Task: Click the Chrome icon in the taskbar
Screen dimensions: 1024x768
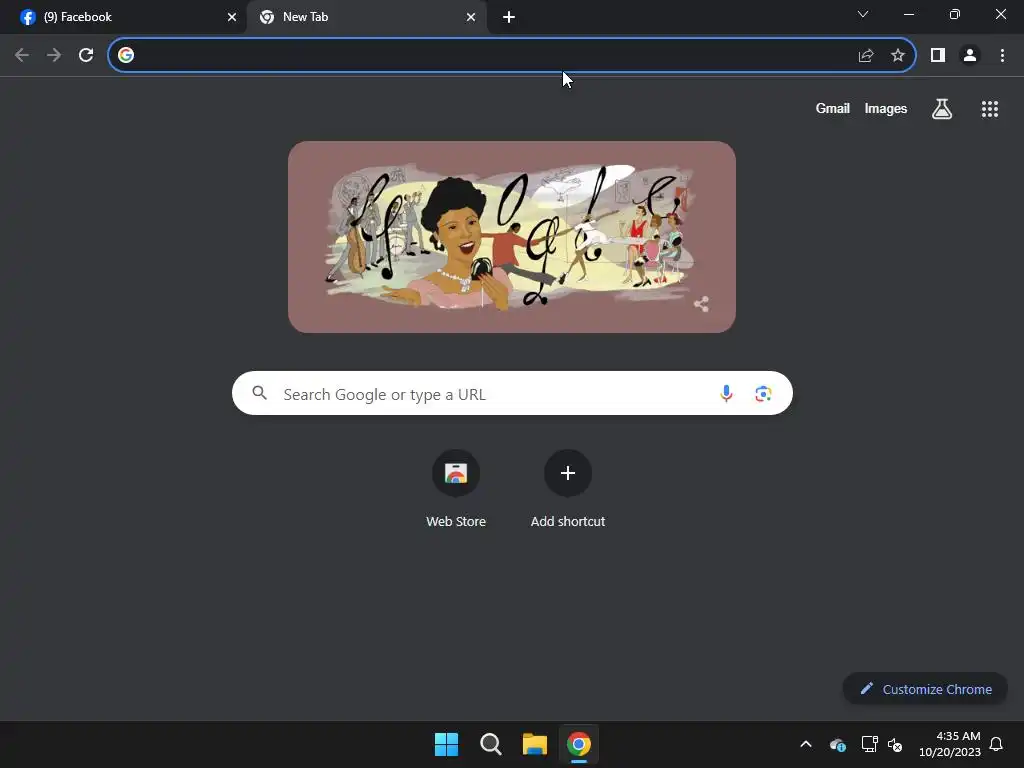Action: pyautogui.click(x=579, y=744)
